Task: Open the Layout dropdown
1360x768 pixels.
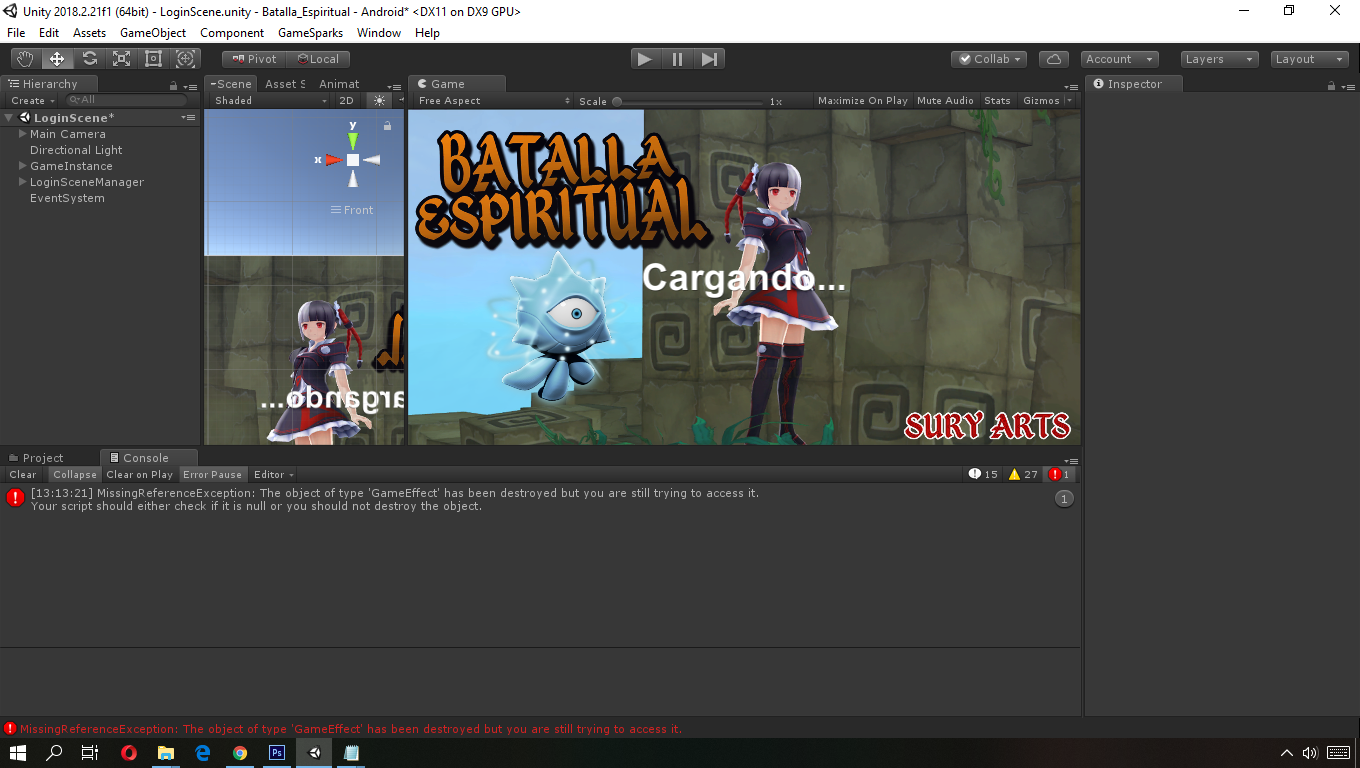Action: coord(1308,58)
